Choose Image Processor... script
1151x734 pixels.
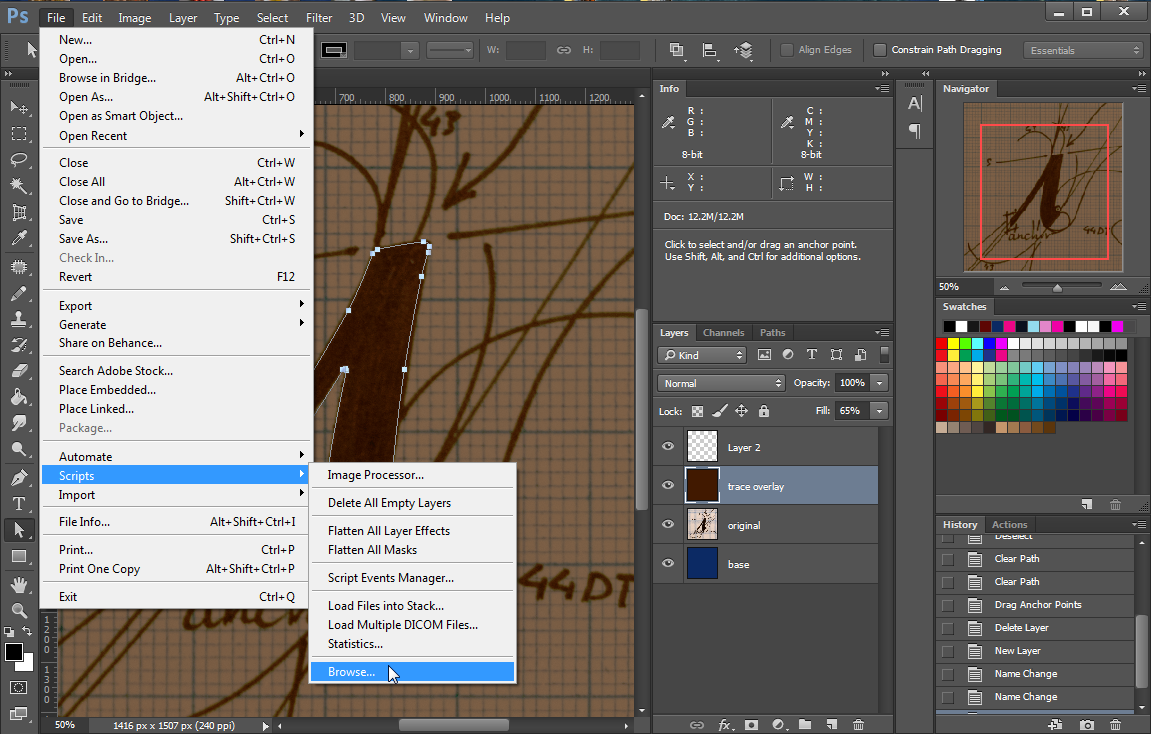(413, 475)
